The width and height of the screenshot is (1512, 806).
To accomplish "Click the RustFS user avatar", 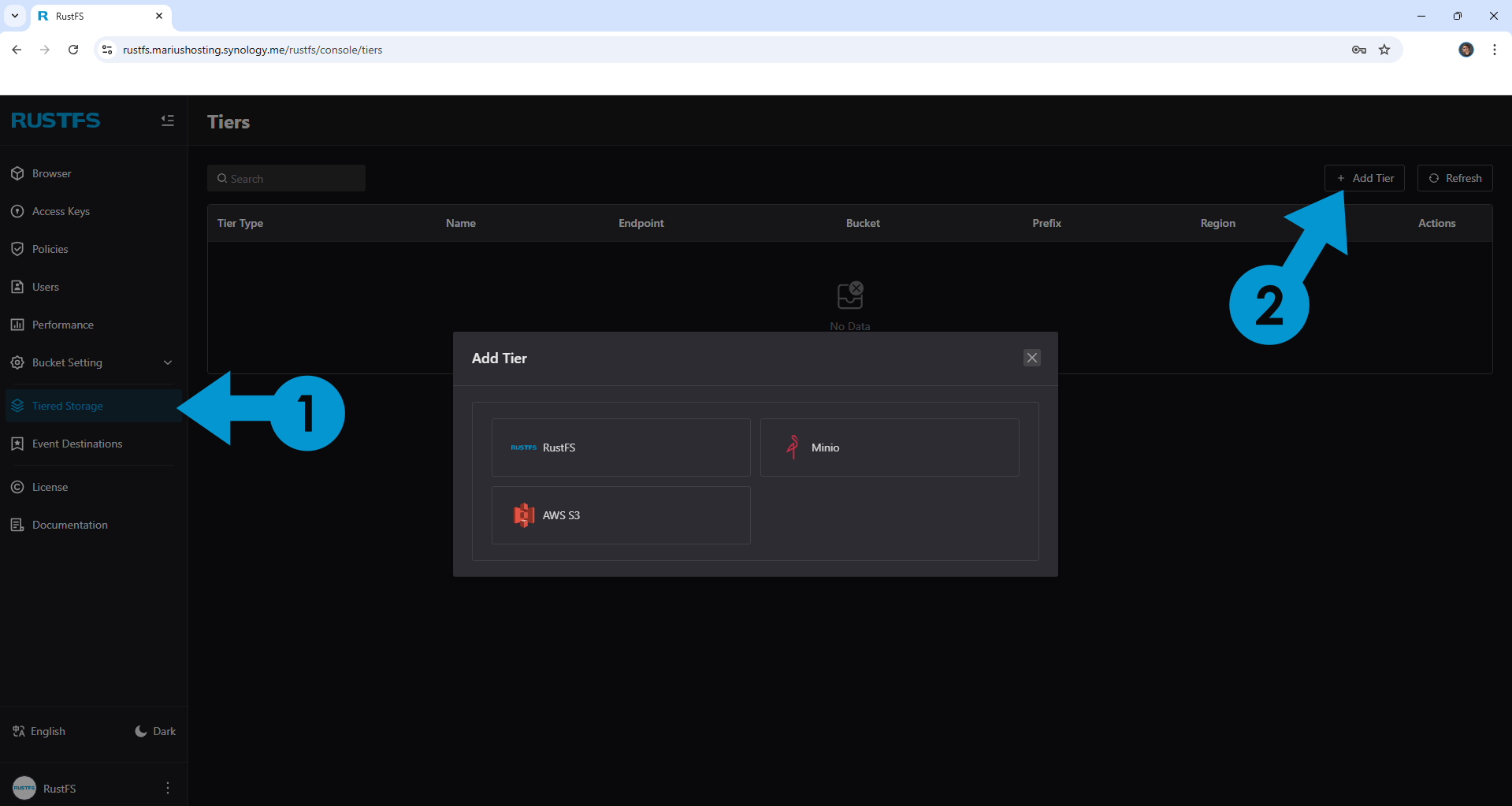I will (x=24, y=788).
